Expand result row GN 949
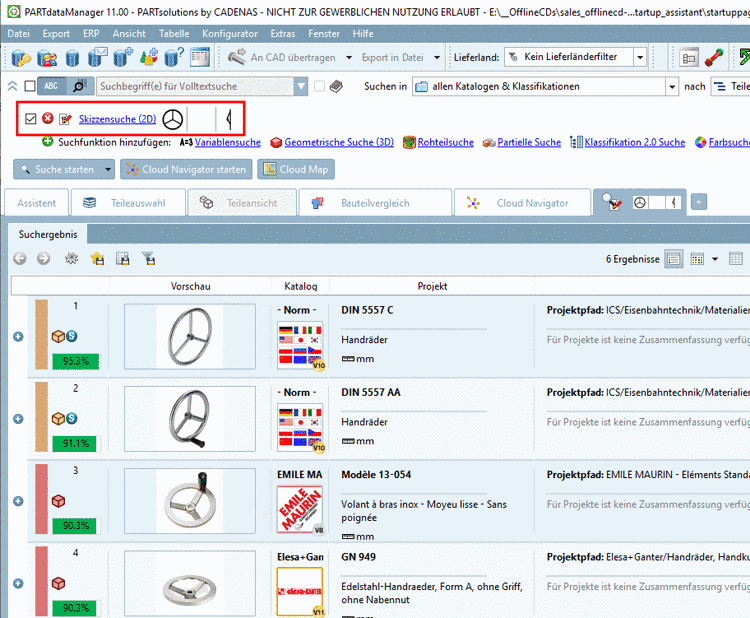The image size is (750, 618). (x=18, y=584)
